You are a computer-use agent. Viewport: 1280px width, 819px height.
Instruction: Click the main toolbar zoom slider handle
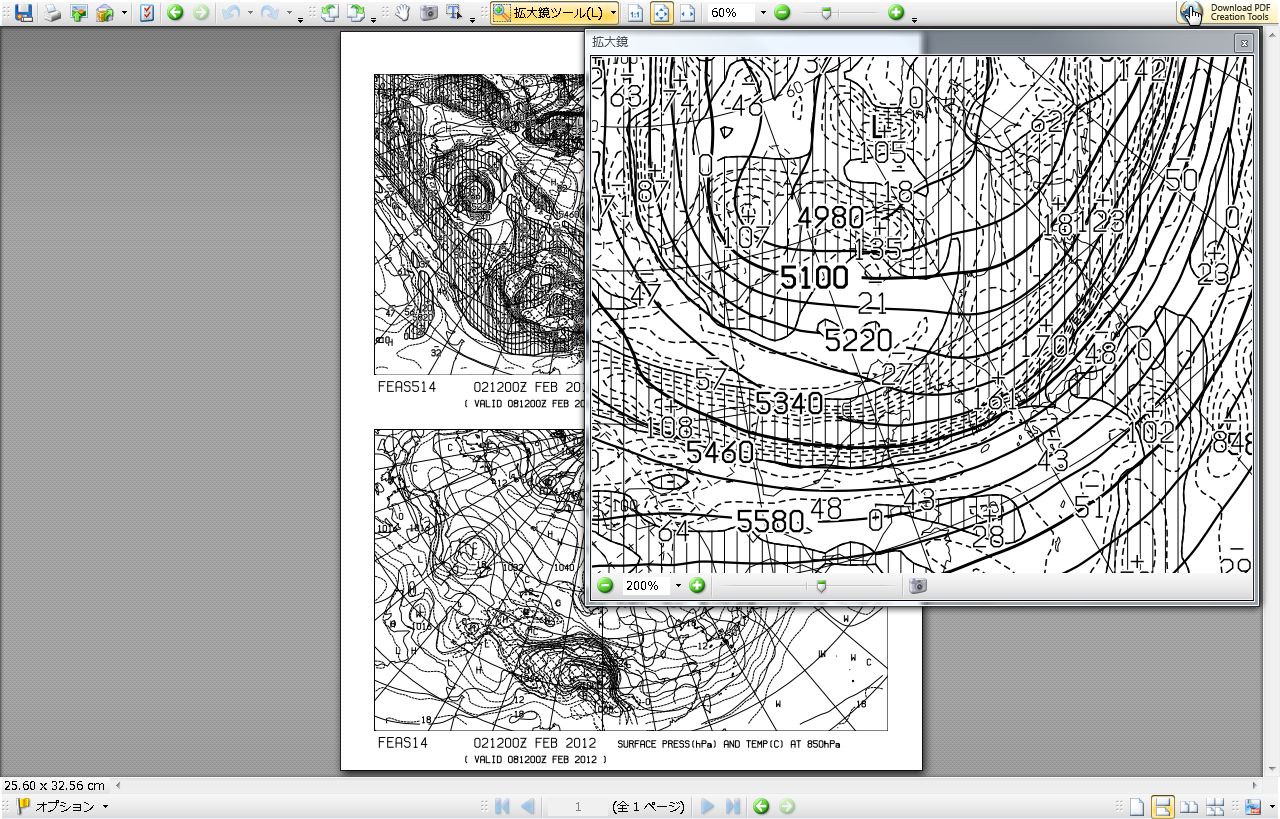tap(825, 13)
